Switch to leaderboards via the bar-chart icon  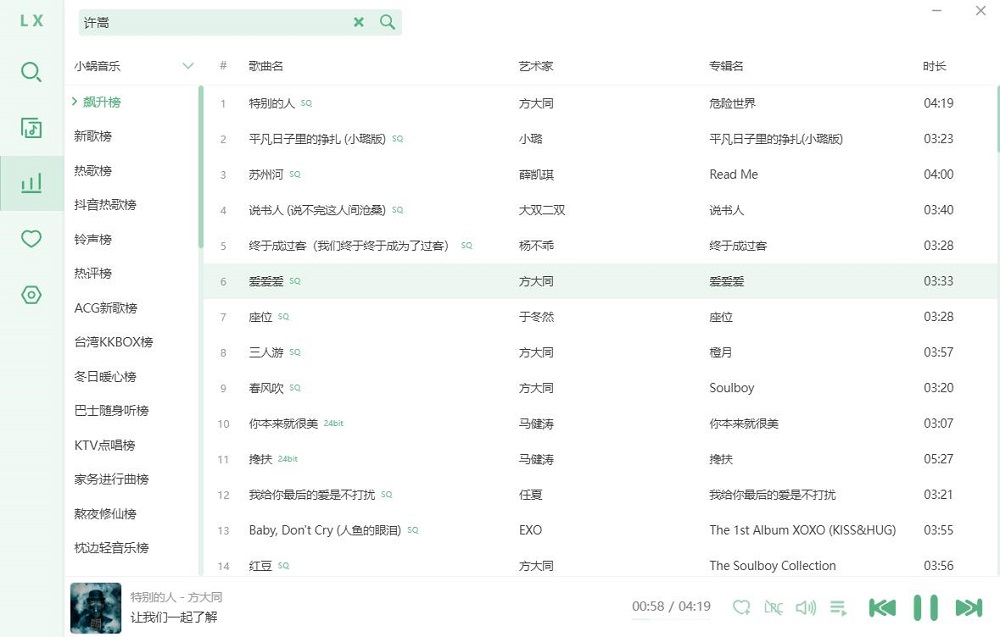pyautogui.click(x=30, y=183)
